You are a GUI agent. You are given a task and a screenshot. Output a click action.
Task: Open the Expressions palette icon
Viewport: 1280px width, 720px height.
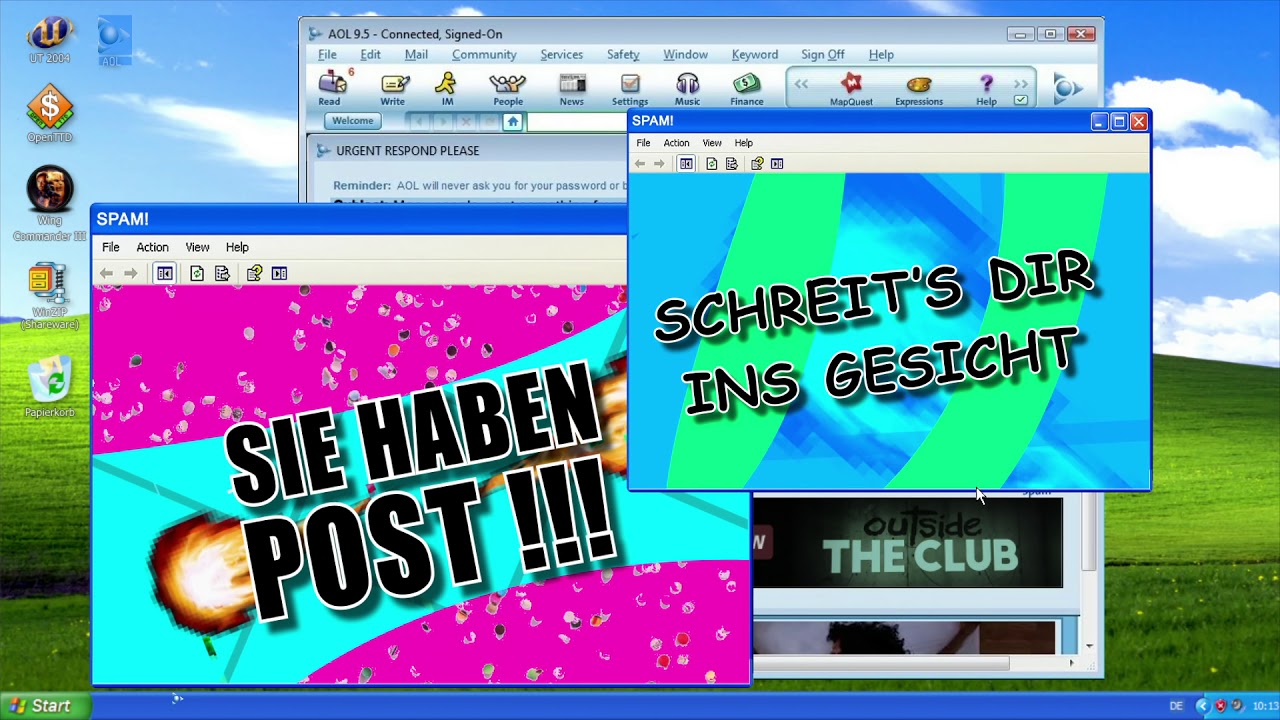point(919,88)
